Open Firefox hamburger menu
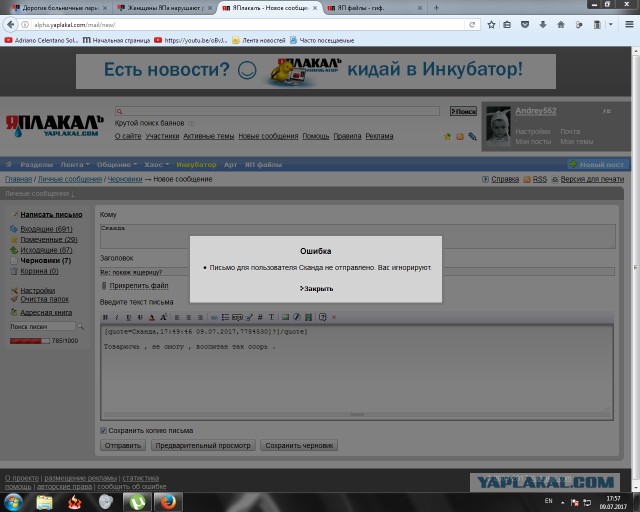640x512 pixels. [629, 25]
